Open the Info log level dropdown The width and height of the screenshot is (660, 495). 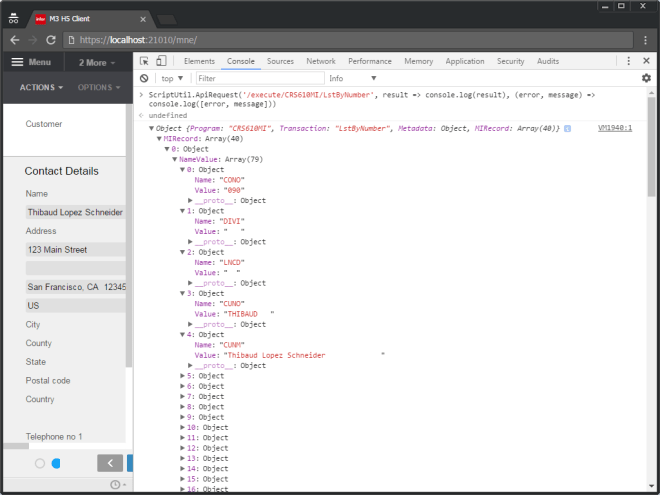352,78
